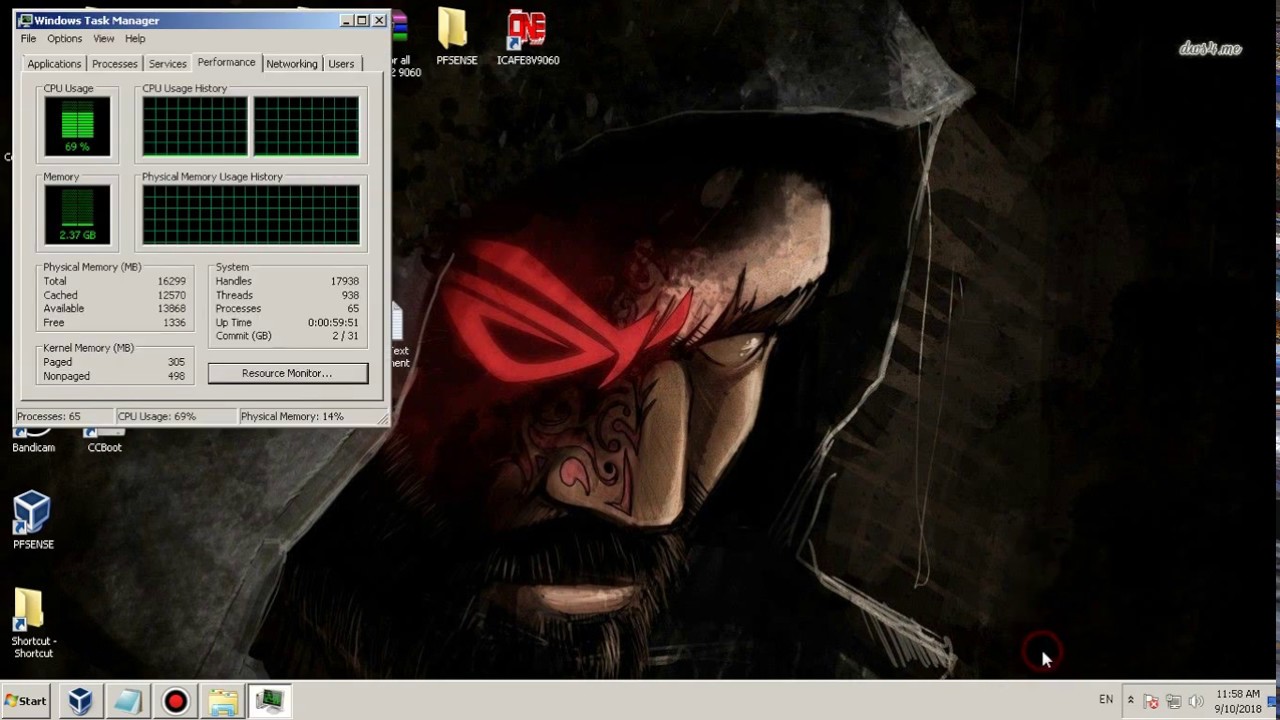Click the Memory usage meter gauge
Screen dimensions: 1280x720
pyautogui.click(x=77, y=215)
